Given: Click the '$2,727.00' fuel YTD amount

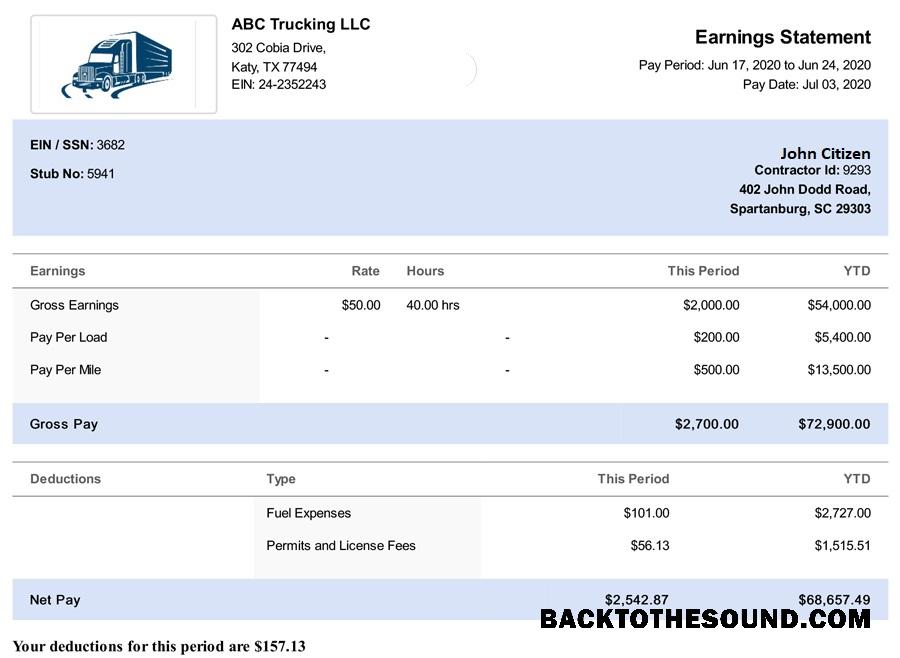Looking at the screenshot, I should pos(843,513).
